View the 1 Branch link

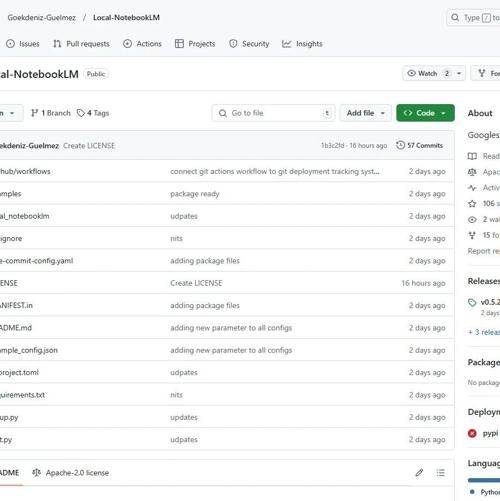(51, 113)
